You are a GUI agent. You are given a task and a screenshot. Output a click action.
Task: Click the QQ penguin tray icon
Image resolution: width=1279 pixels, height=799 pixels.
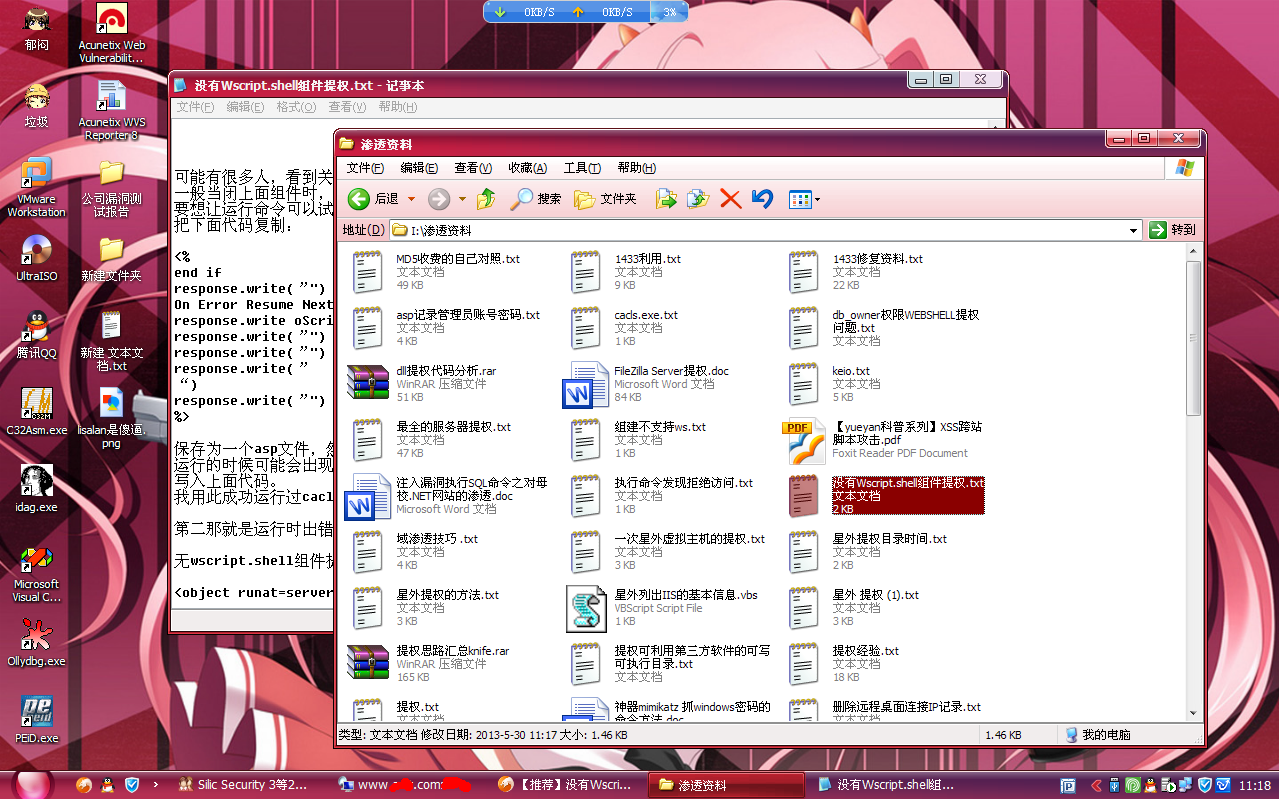(x=1151, y=785)
